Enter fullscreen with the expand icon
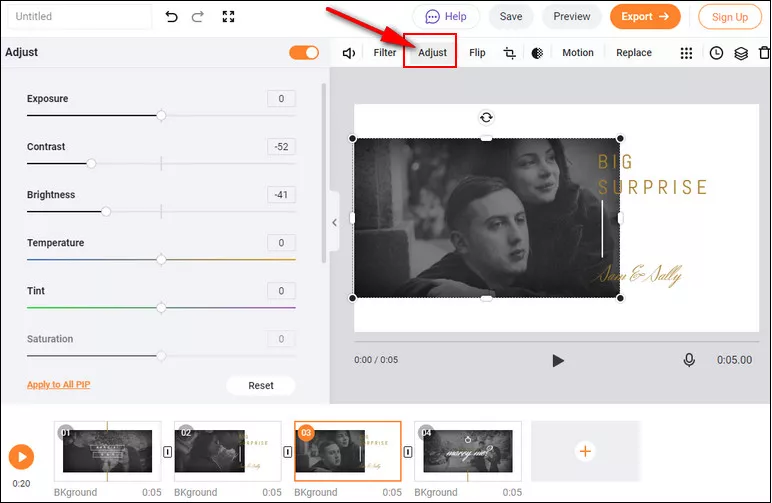Screen dimensions: 772x503 [x=228, y=16]
